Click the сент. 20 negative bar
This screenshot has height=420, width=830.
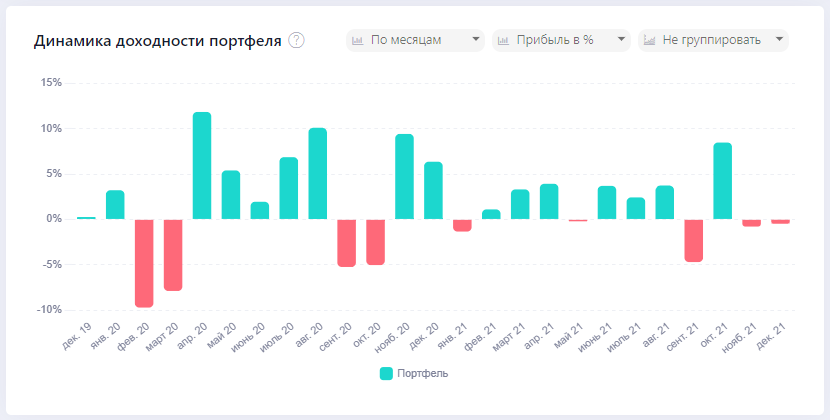tap(347, 242)
